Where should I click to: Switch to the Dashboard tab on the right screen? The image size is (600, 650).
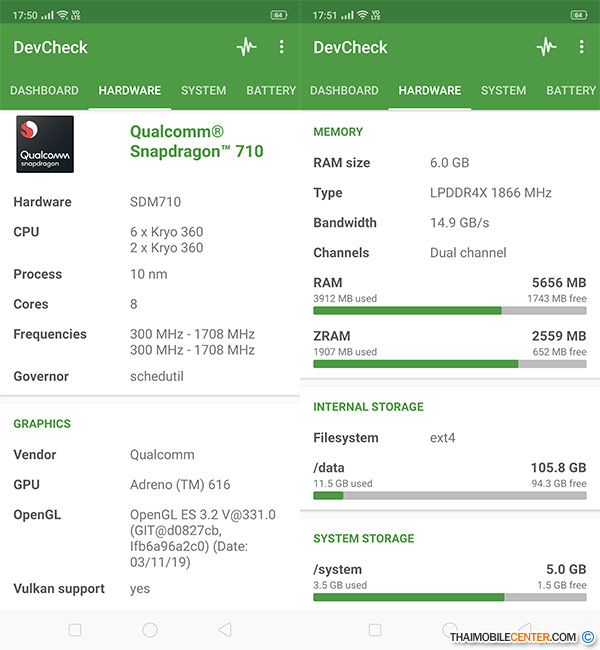(x=344, y=90)
